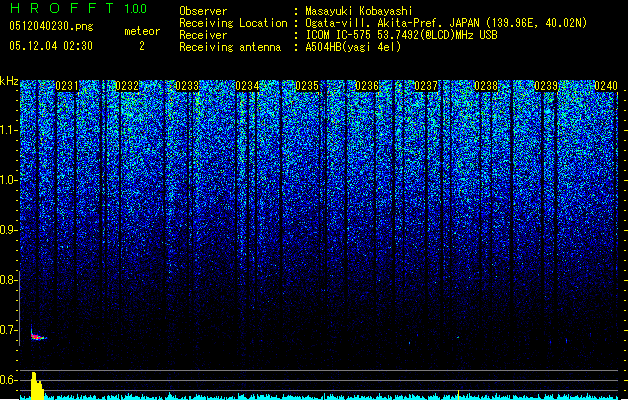Select the A504HB(yagi 4el) antenna text
Viewport: 629px width, 400px height.
tap(353, 47)
